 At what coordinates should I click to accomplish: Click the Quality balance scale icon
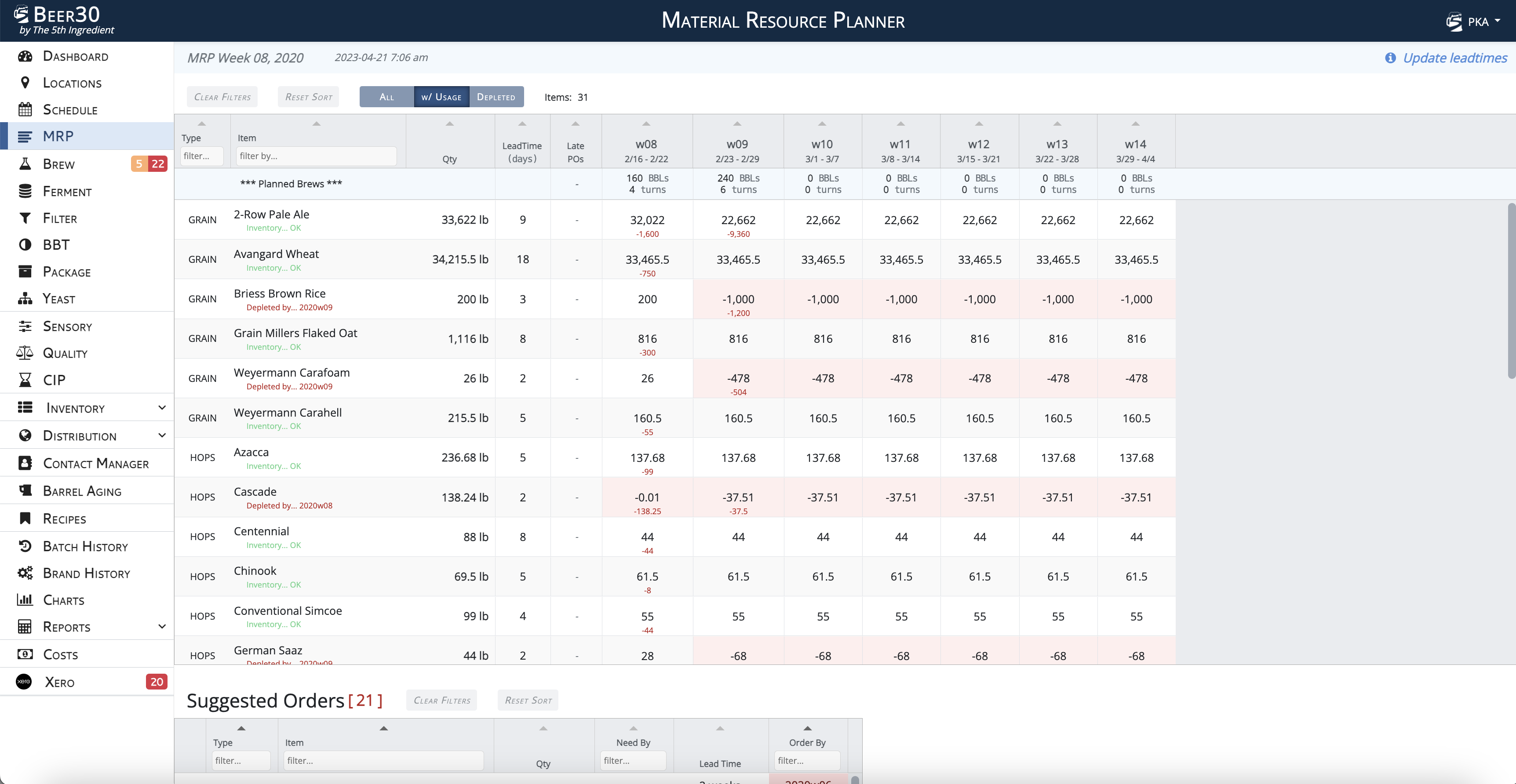(x=25, y=353)
